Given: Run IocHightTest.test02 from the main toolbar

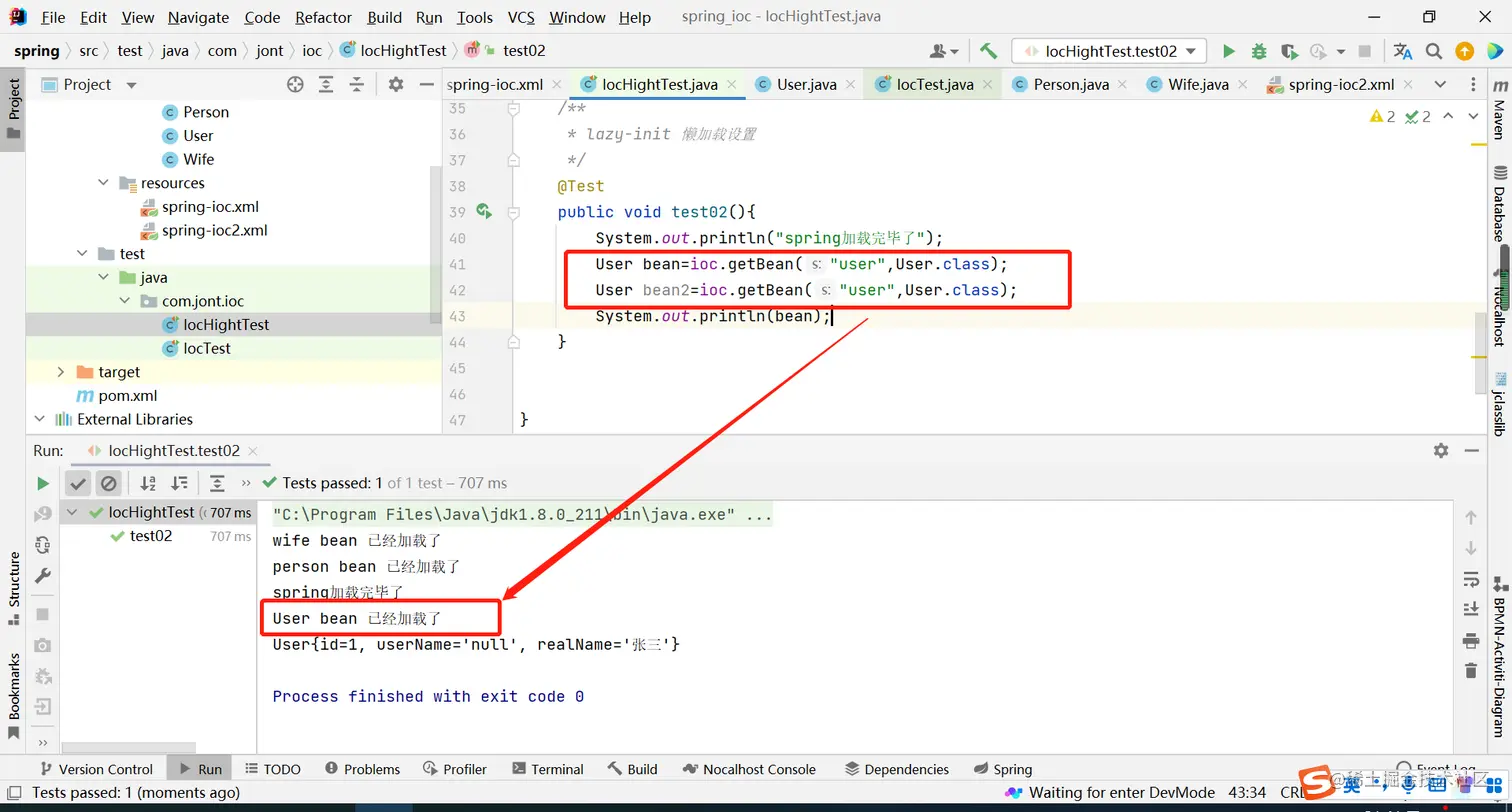Looking at the screenshot, I should coord(1229,51).
